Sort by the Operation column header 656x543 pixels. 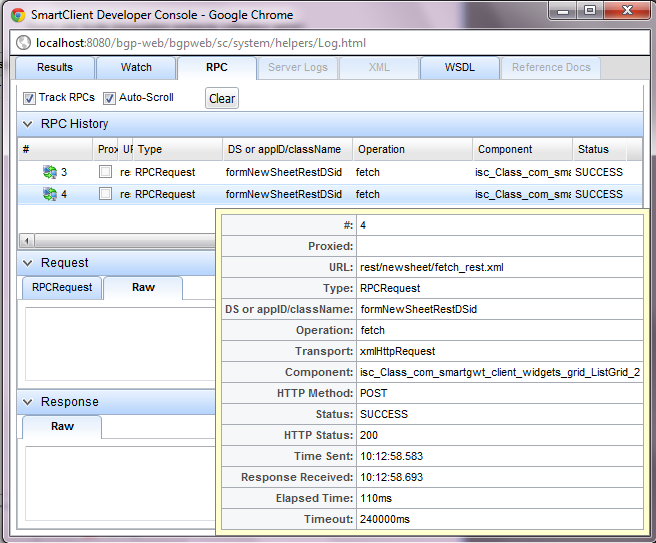coord(412,149)
